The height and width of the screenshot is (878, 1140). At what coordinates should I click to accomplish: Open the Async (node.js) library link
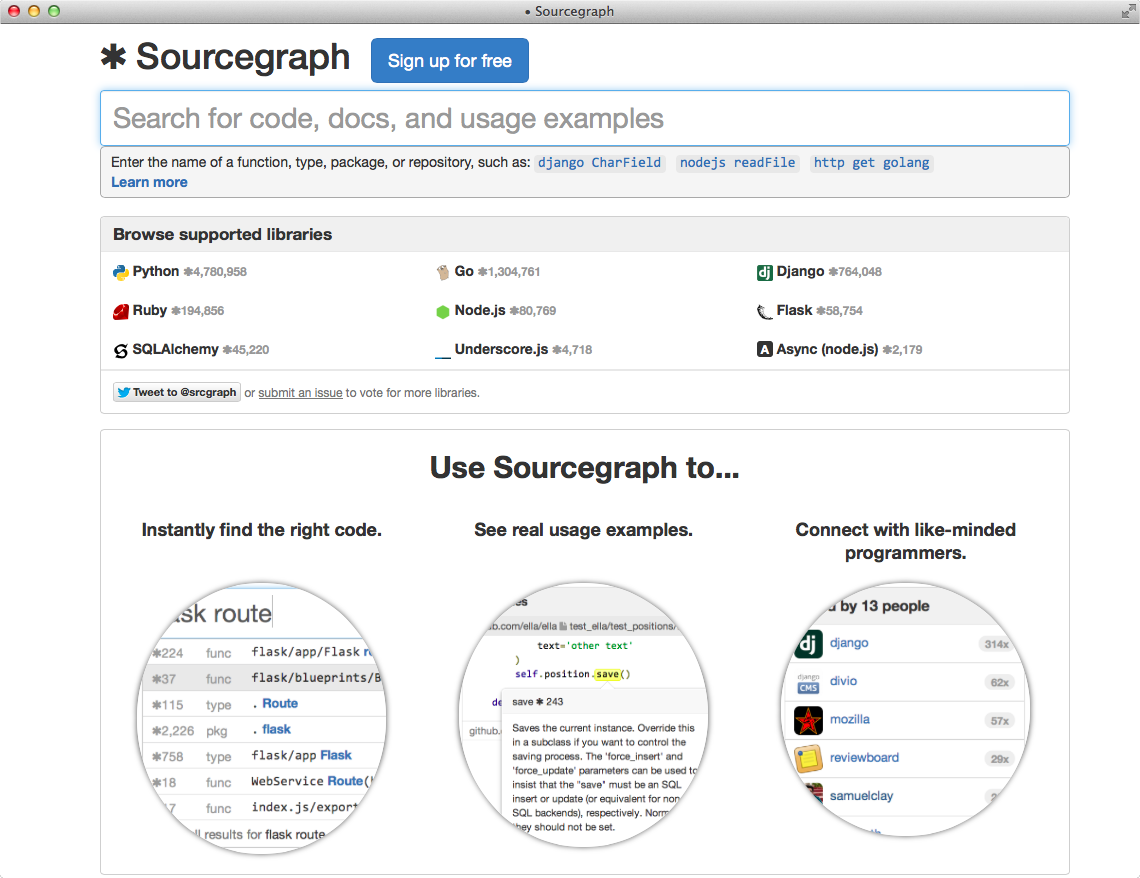click(827, 350)
